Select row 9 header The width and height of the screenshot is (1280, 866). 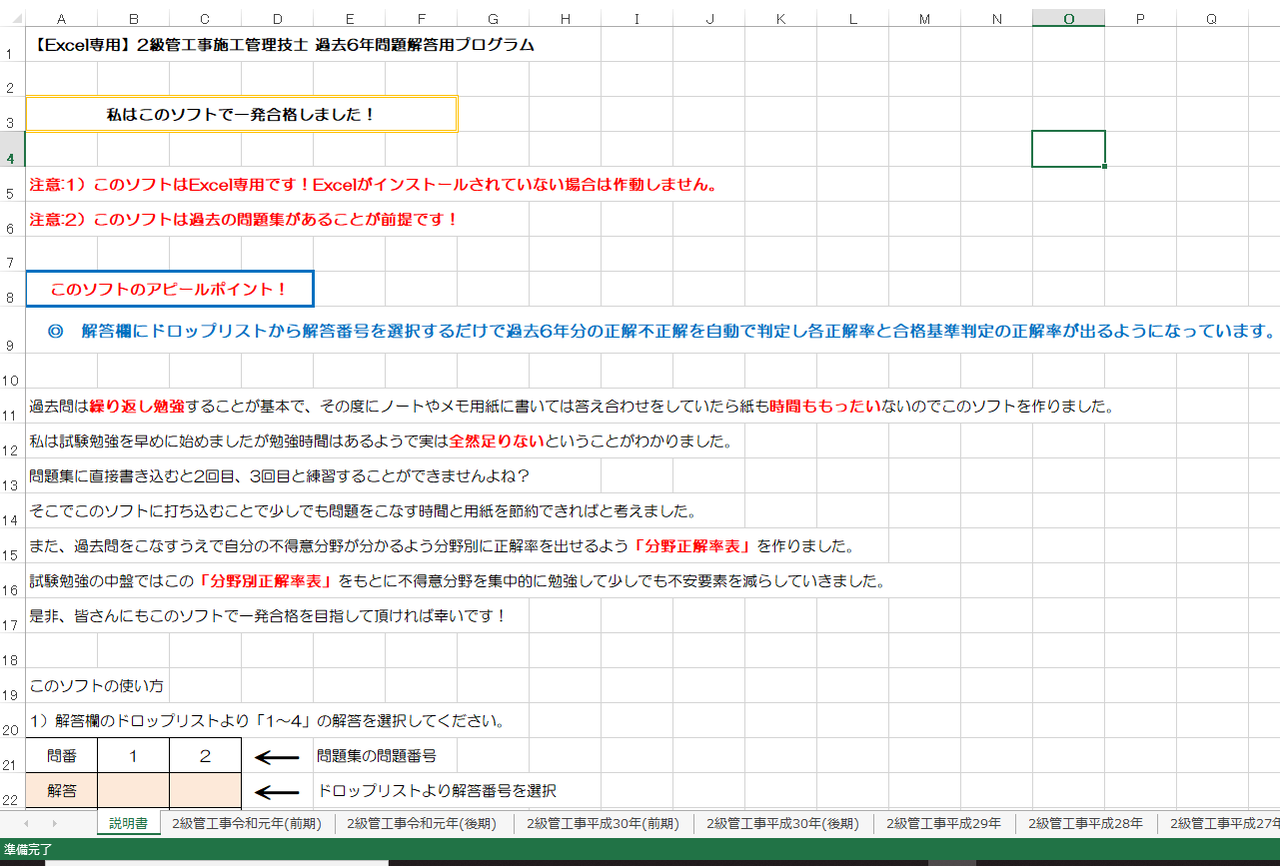coord(12,330)
